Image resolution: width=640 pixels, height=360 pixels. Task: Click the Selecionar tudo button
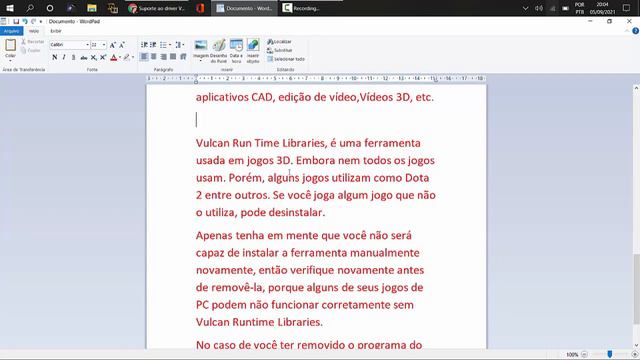point(286,59)
